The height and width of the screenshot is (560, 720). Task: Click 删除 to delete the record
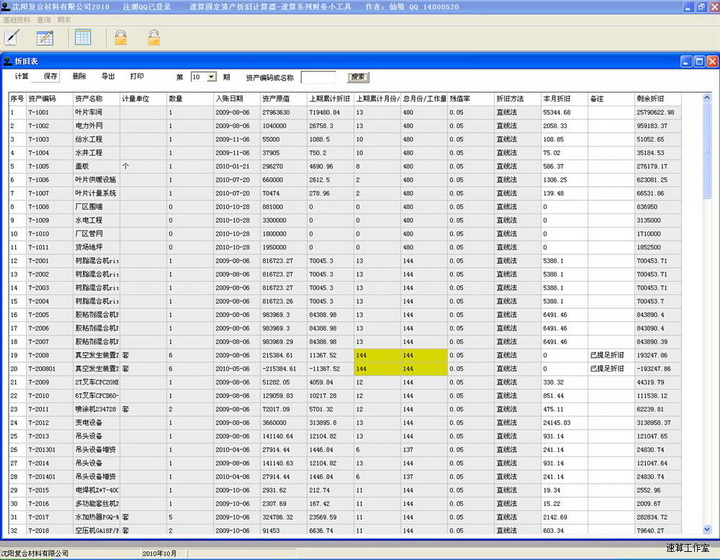coord(79,76)
